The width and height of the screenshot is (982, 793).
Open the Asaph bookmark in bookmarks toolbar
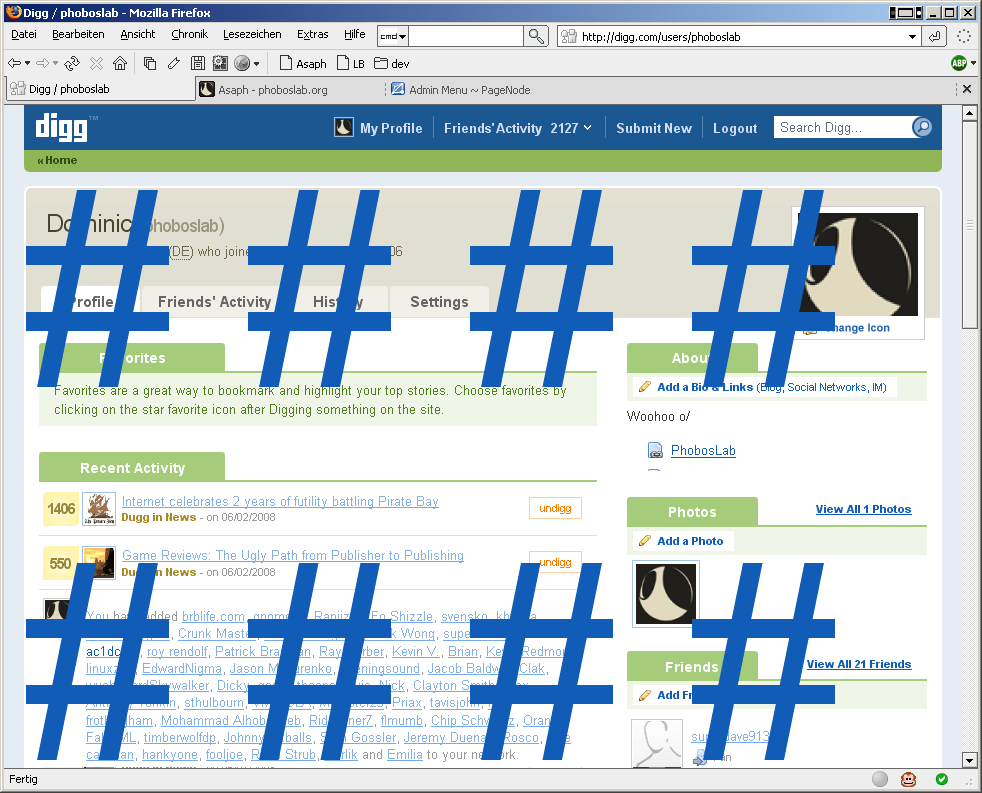pos(303,63)
